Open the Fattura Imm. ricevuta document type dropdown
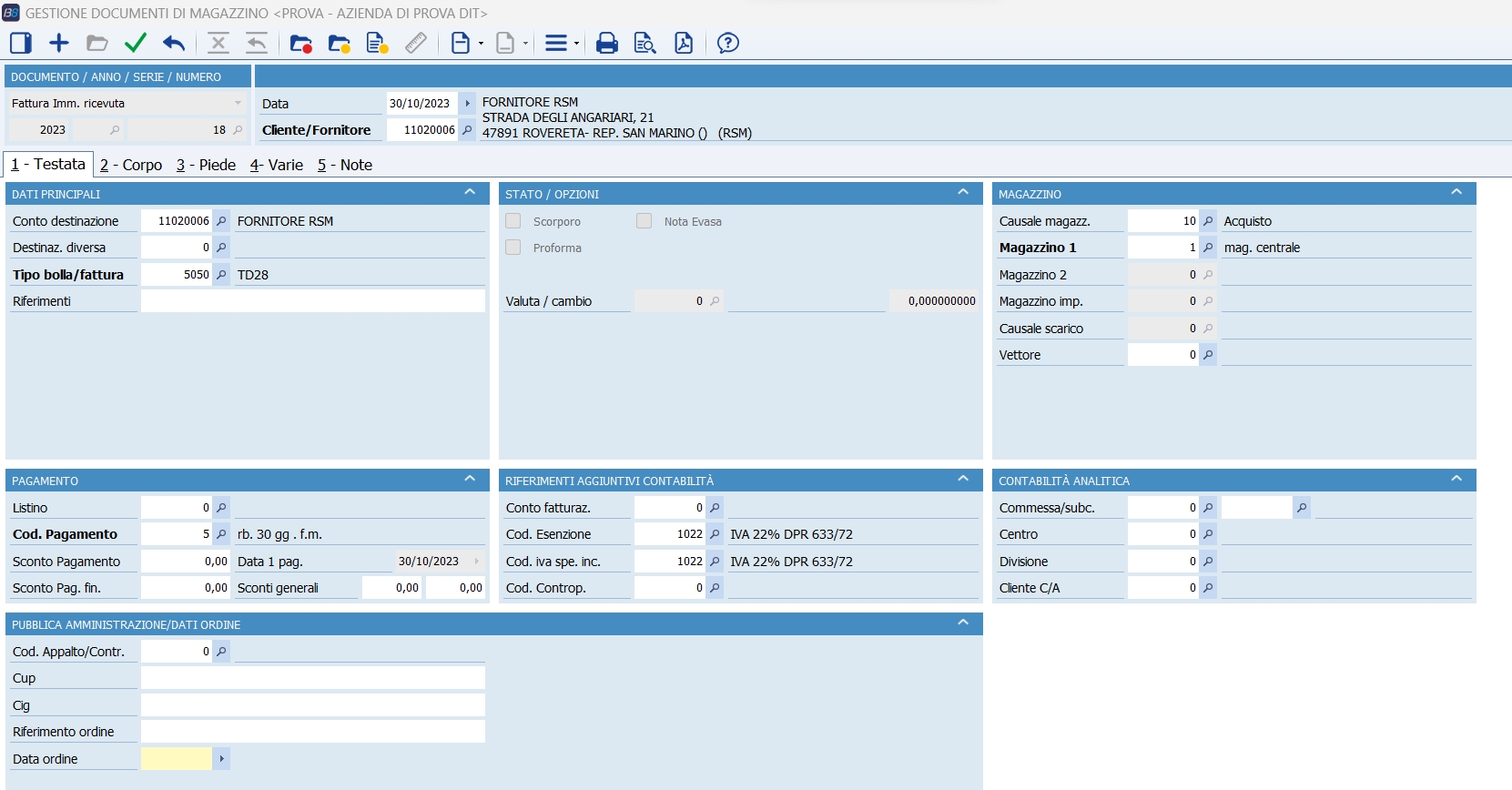The image size is (1512, 790). (x=238, y=104)
